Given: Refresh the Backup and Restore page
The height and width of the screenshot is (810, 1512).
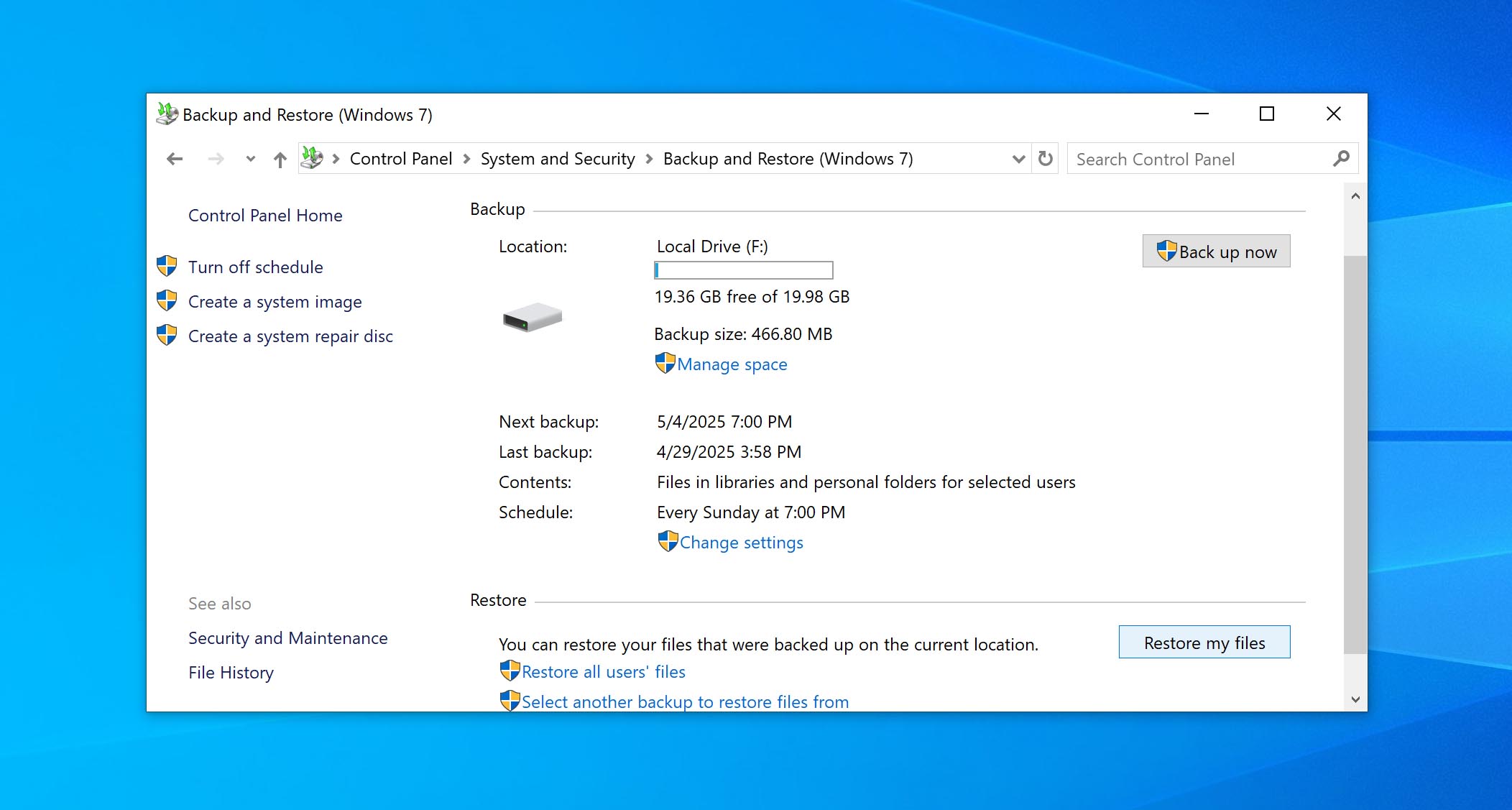Looking at the screenshot, I should (1046, 159).
